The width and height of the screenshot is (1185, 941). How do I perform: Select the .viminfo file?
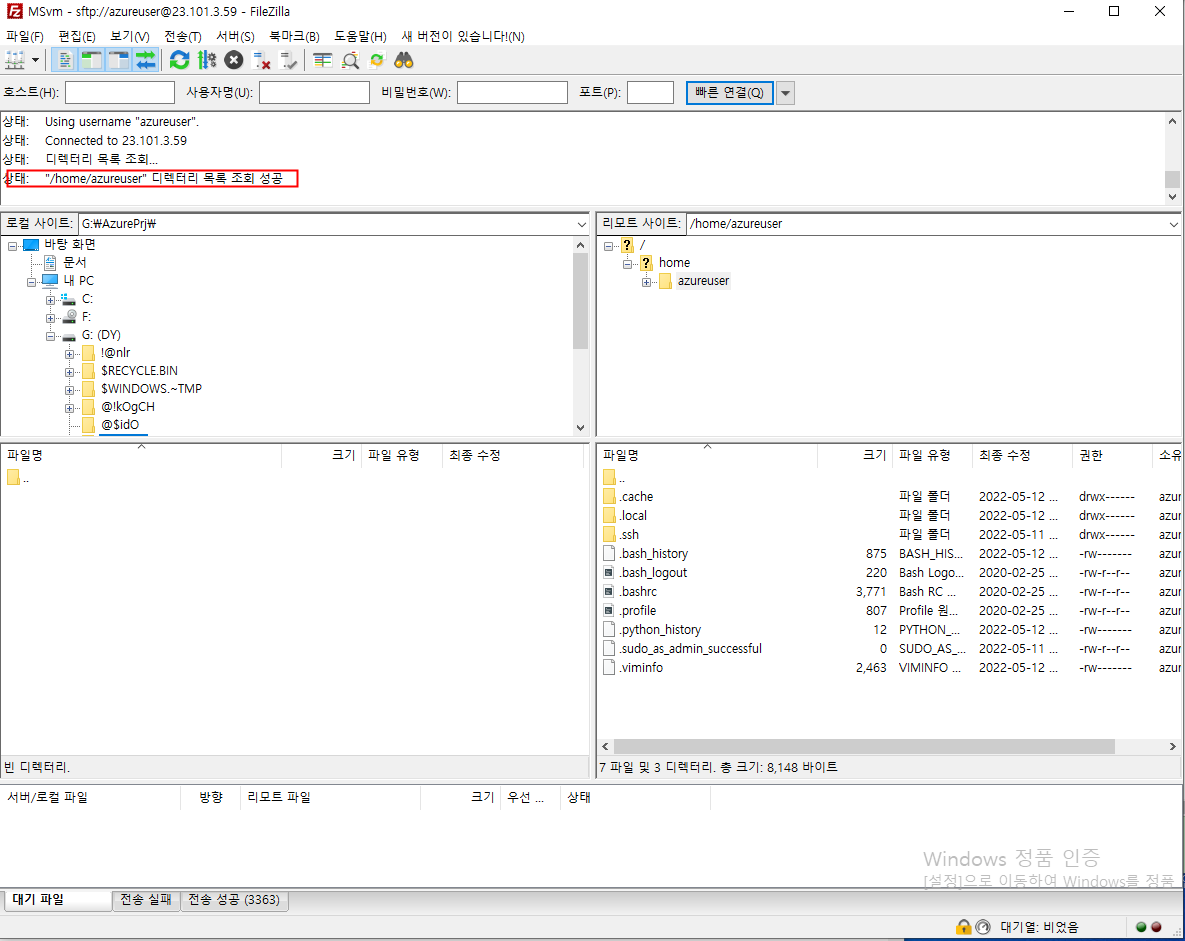tap(641, 667)
